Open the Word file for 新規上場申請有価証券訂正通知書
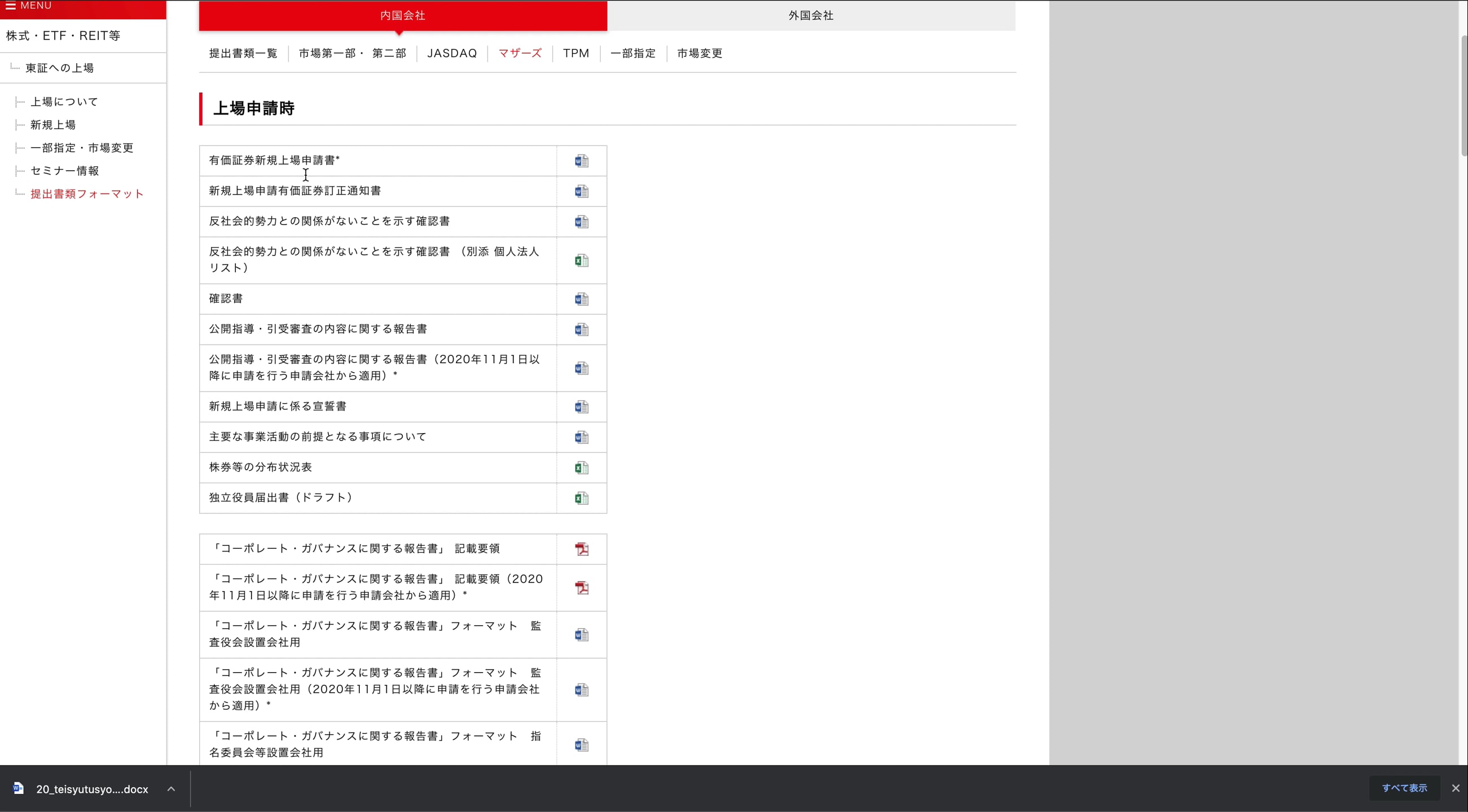 click(x=581, y=191)
